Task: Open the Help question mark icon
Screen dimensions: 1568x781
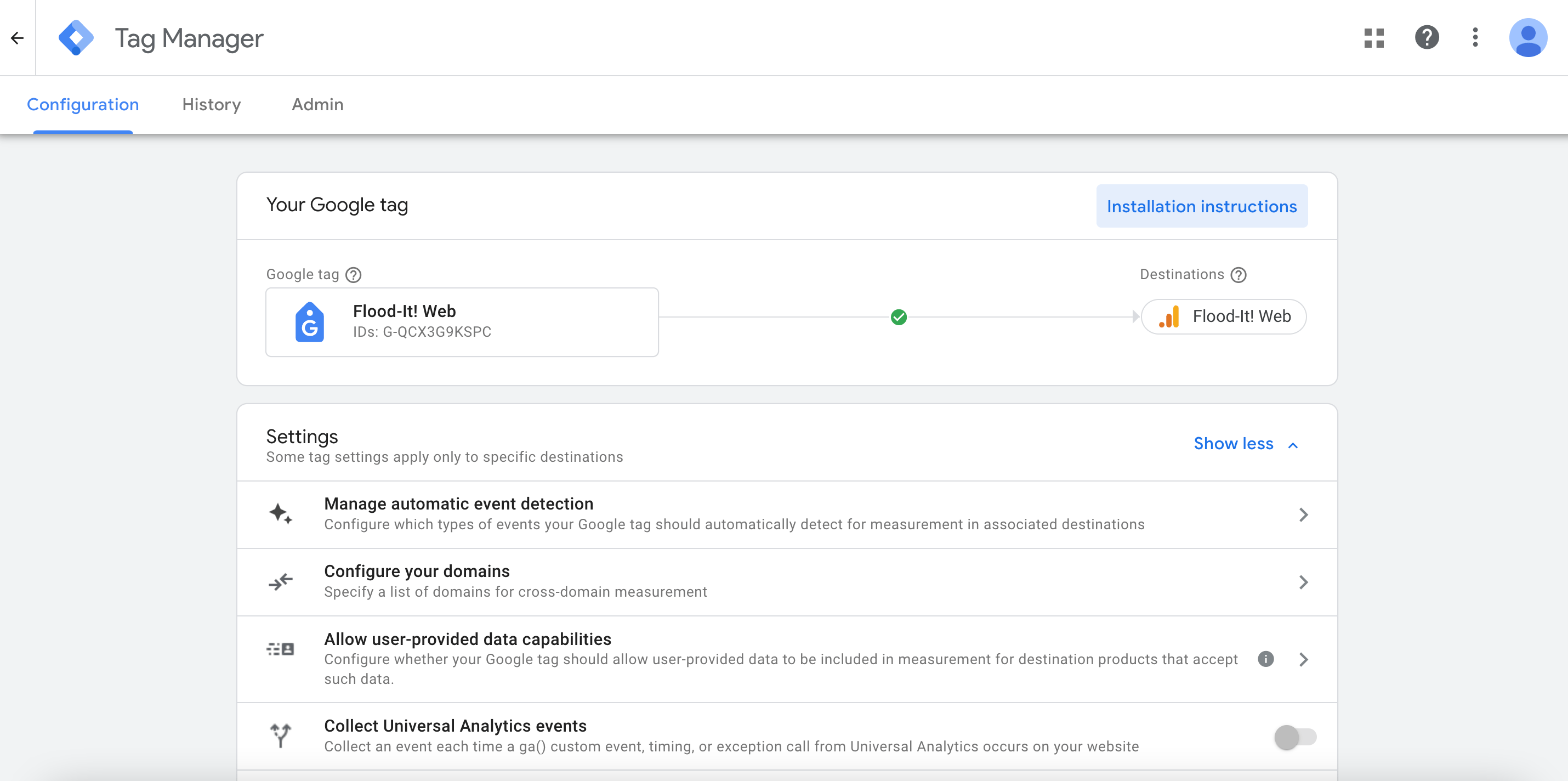Action: [x=1427, y=38]
